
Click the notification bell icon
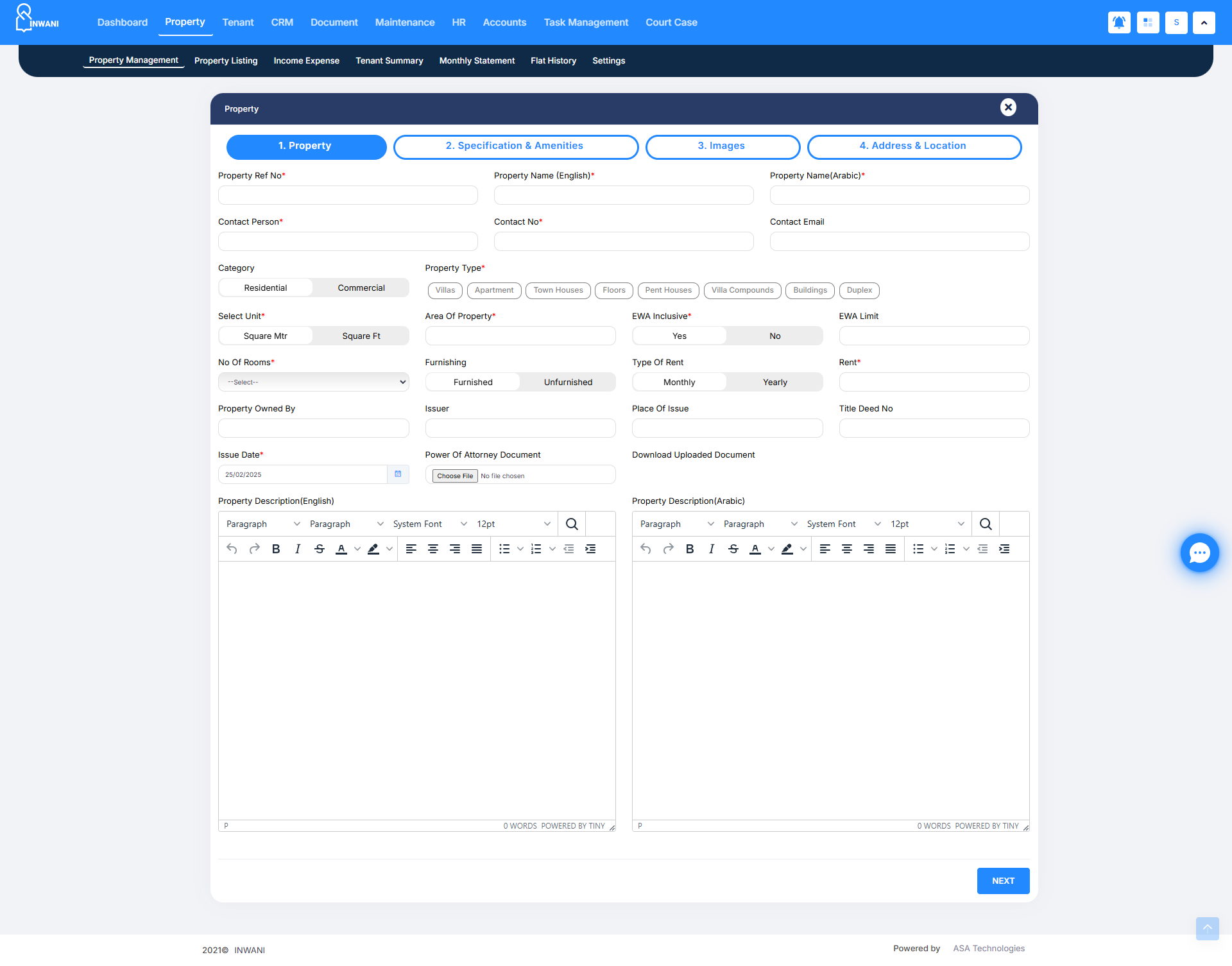tap(1119, 22)
